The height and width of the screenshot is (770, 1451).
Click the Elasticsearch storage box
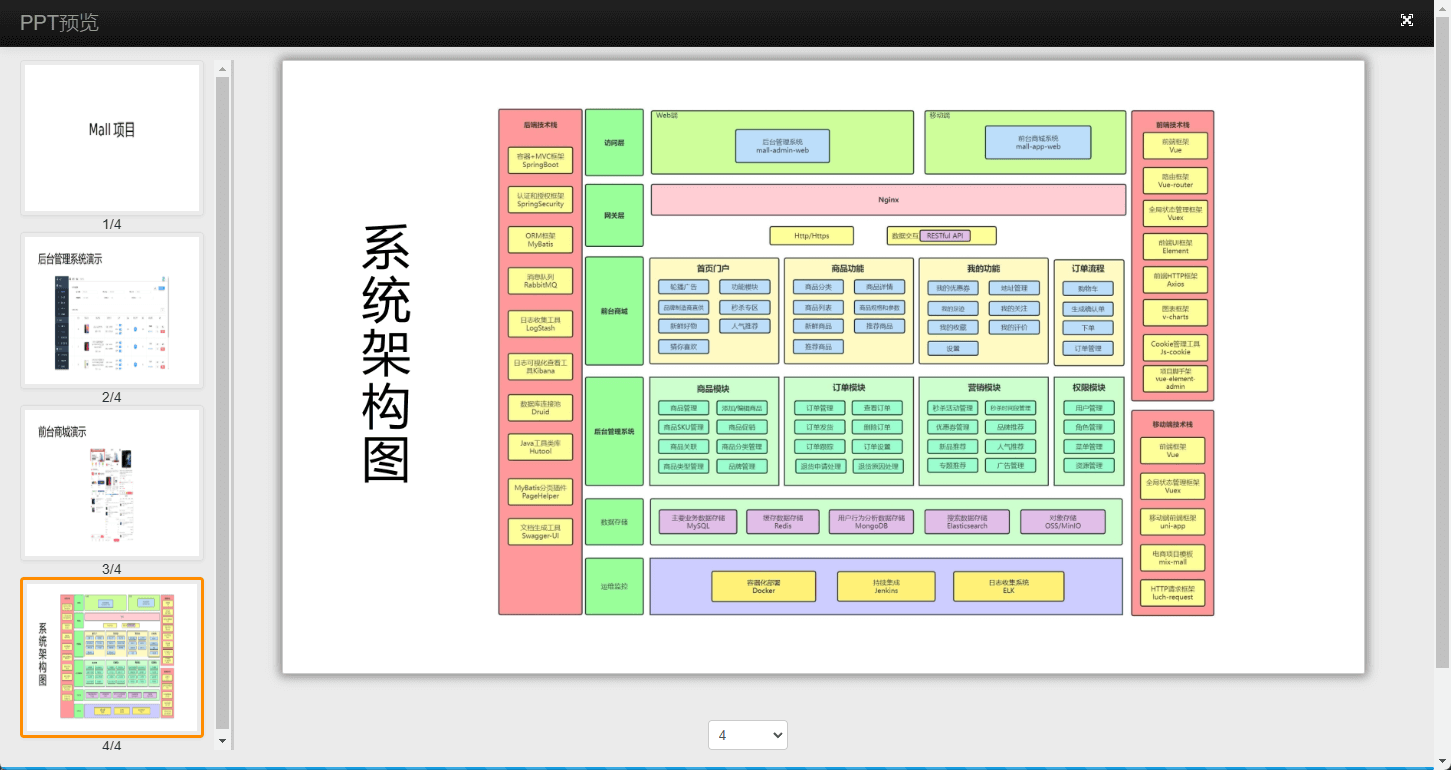click(x=967, y=522)
